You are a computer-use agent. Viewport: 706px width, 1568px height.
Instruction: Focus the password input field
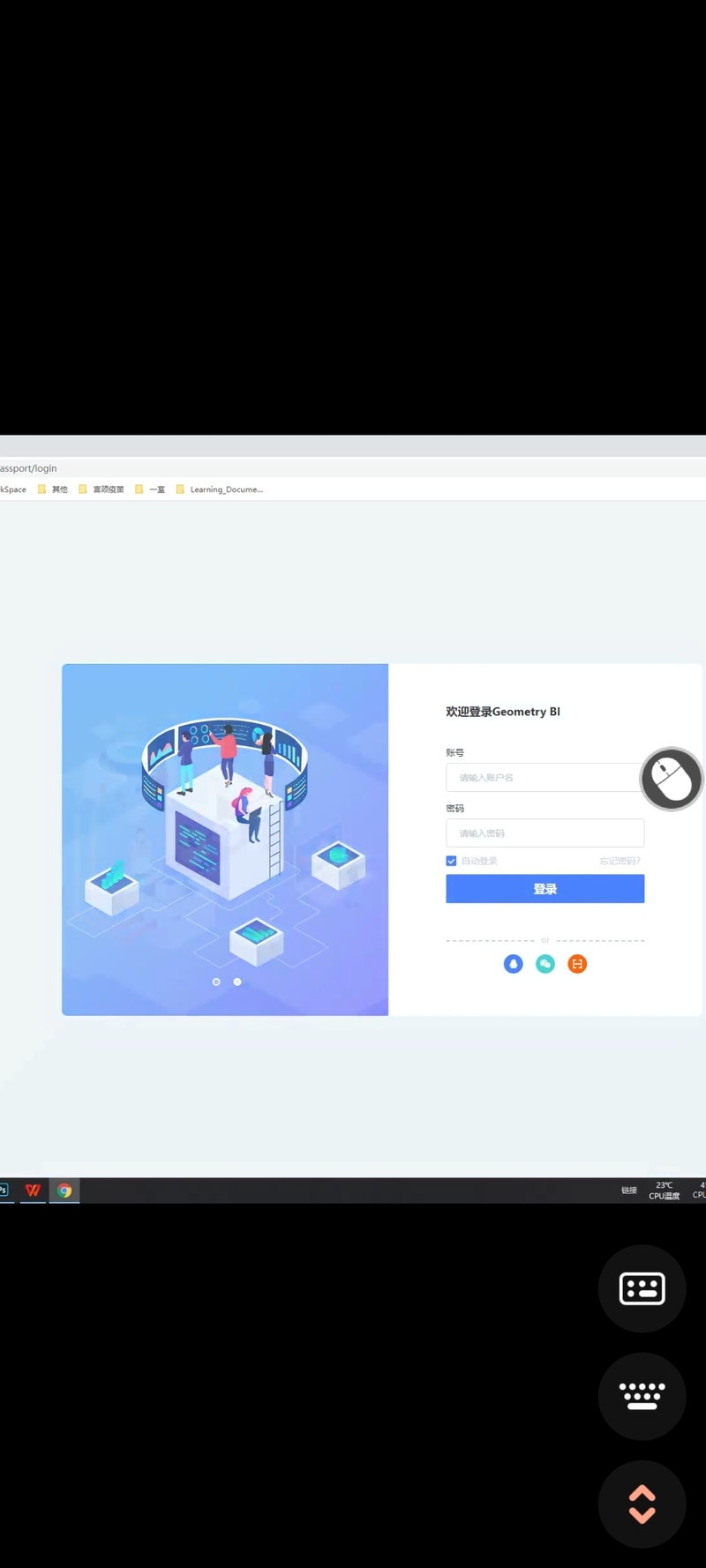click(x=545, y=833)
